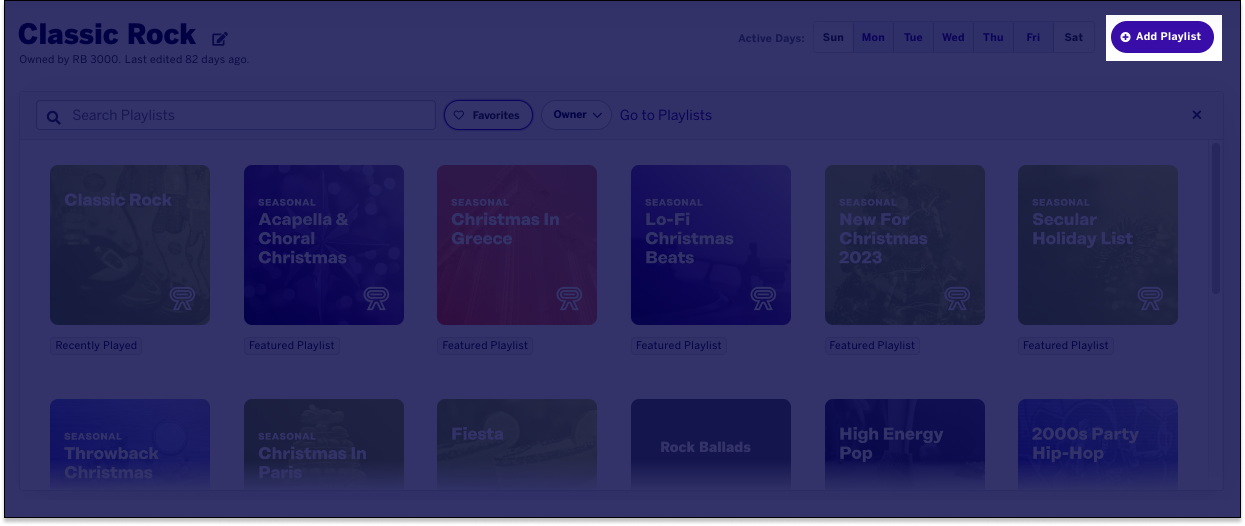Image resolution: width=1245 pixels, height=526 pixels.
Task: Toggle the Favorites filter
Action: [x=488, y=115]
